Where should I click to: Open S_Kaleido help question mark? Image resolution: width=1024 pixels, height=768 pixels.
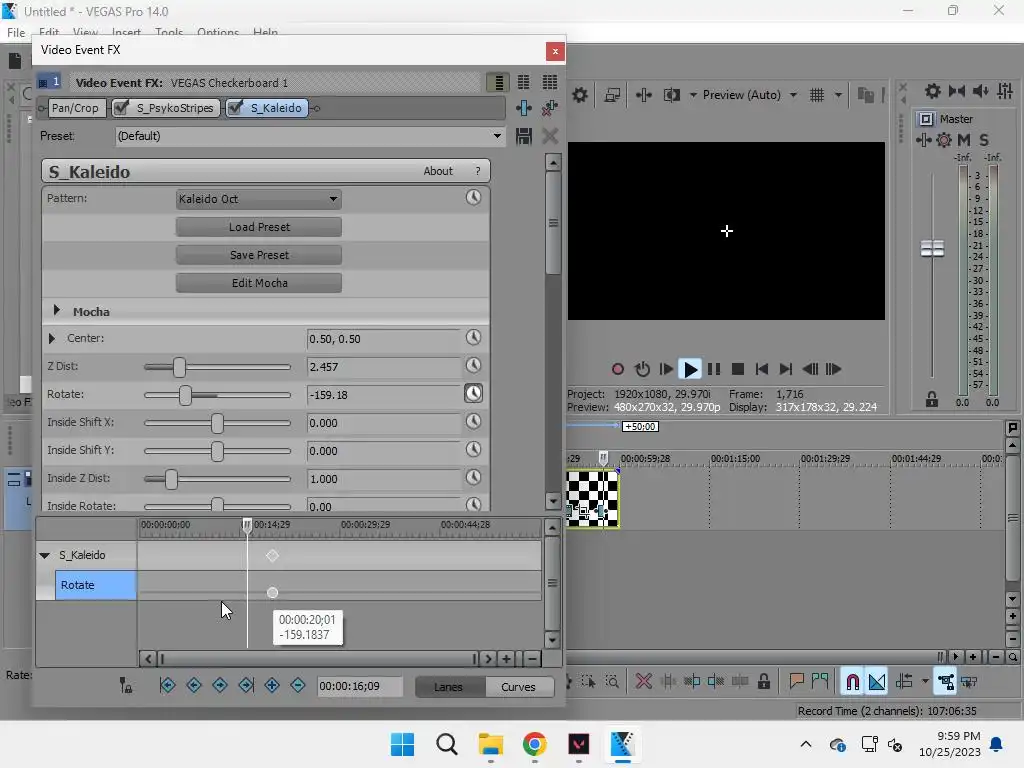click(x=478, y=171)
